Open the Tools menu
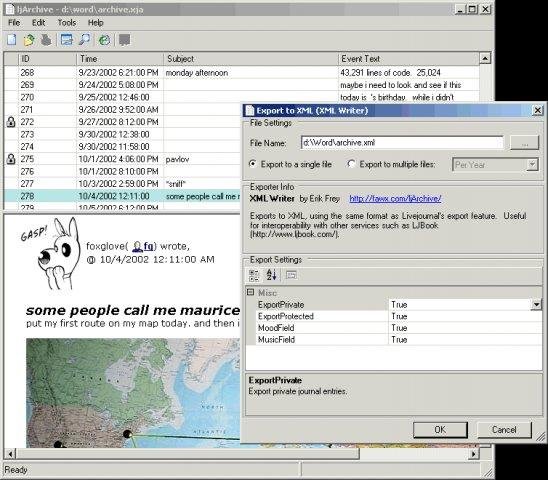 pos(67,23)
